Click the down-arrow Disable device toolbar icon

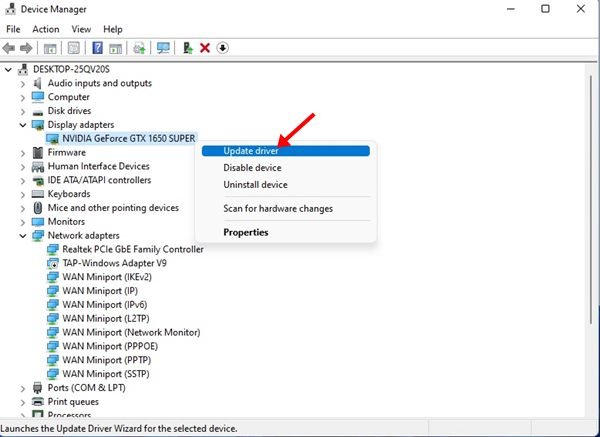point(222,47)
